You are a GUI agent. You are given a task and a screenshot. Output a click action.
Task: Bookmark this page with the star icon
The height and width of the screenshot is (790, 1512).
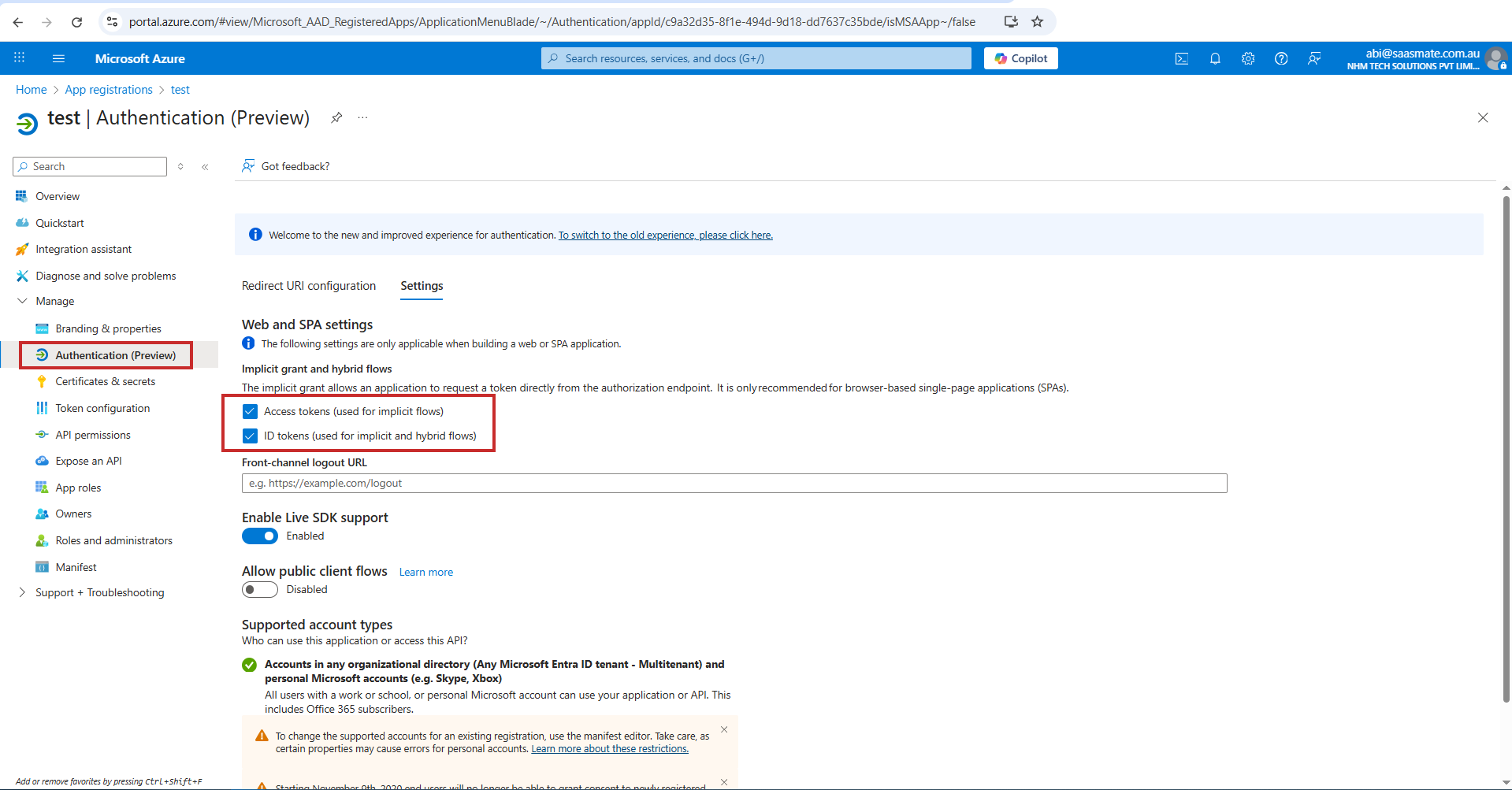point(1038,22)
